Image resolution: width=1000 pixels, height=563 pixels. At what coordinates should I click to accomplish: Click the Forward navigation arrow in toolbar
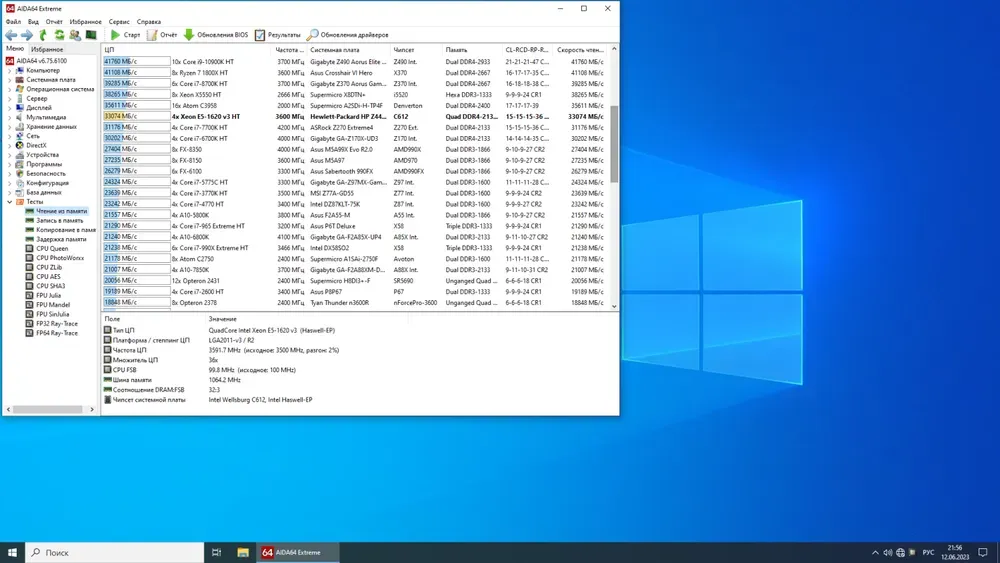[27, 35]
